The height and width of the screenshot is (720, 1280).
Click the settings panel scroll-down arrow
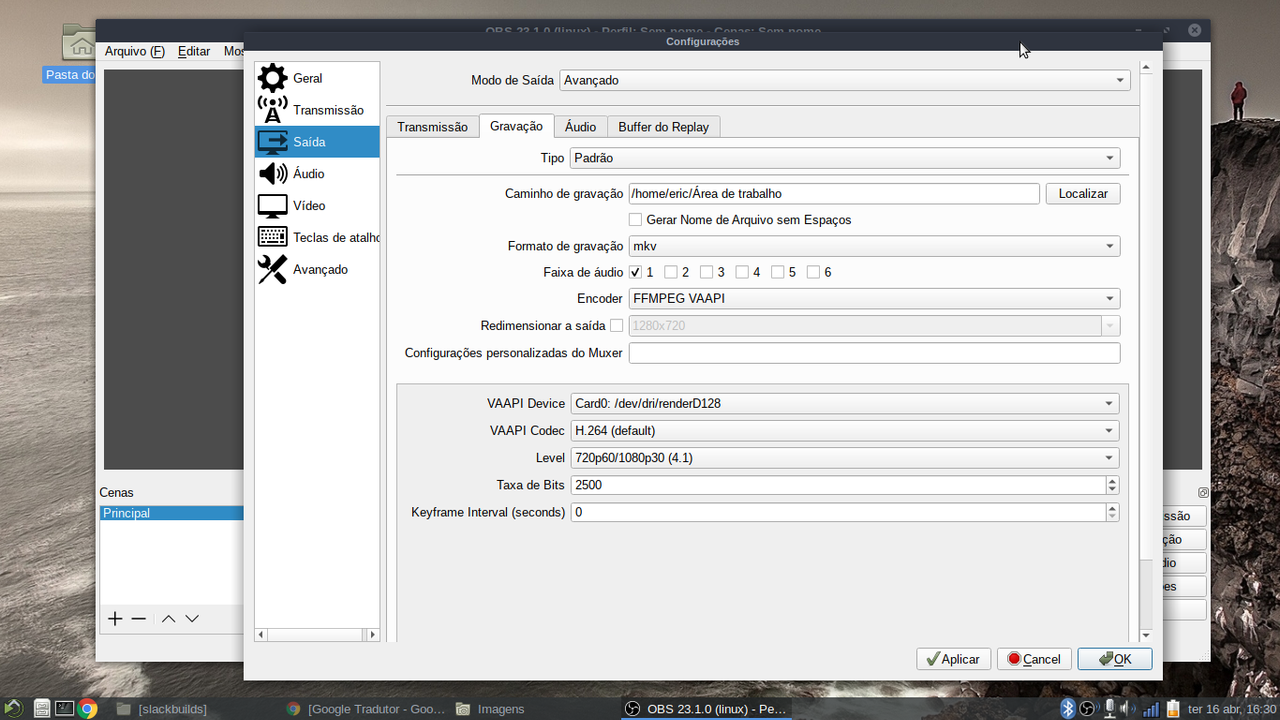1146,635
